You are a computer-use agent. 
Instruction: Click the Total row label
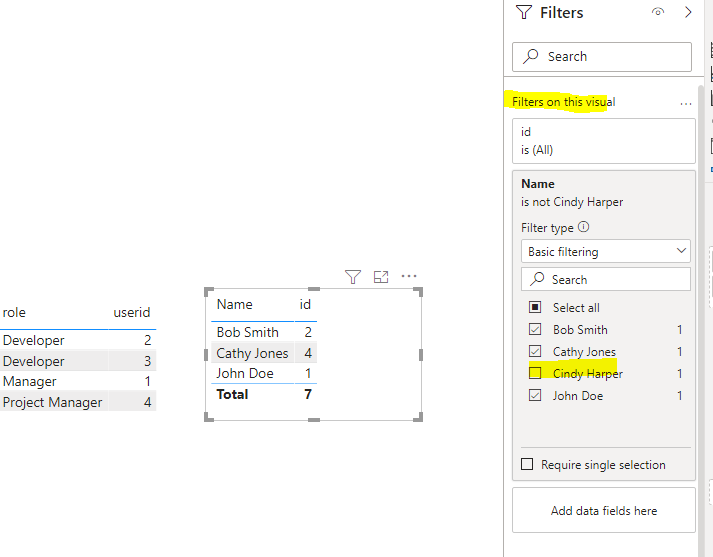tap(232, 394)
